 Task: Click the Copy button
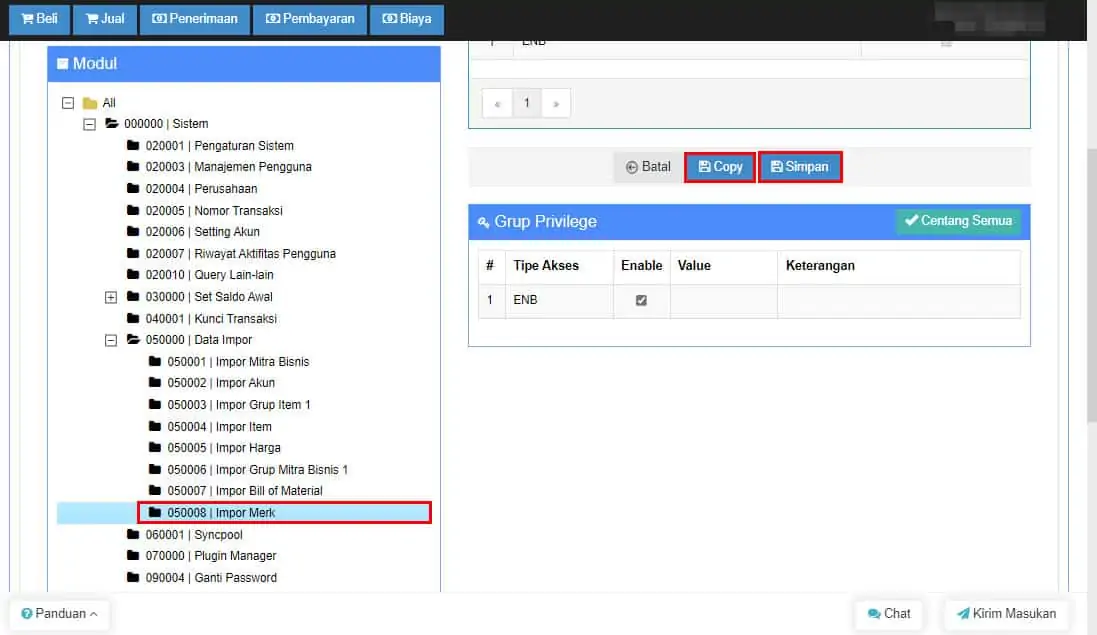(720, 167)
